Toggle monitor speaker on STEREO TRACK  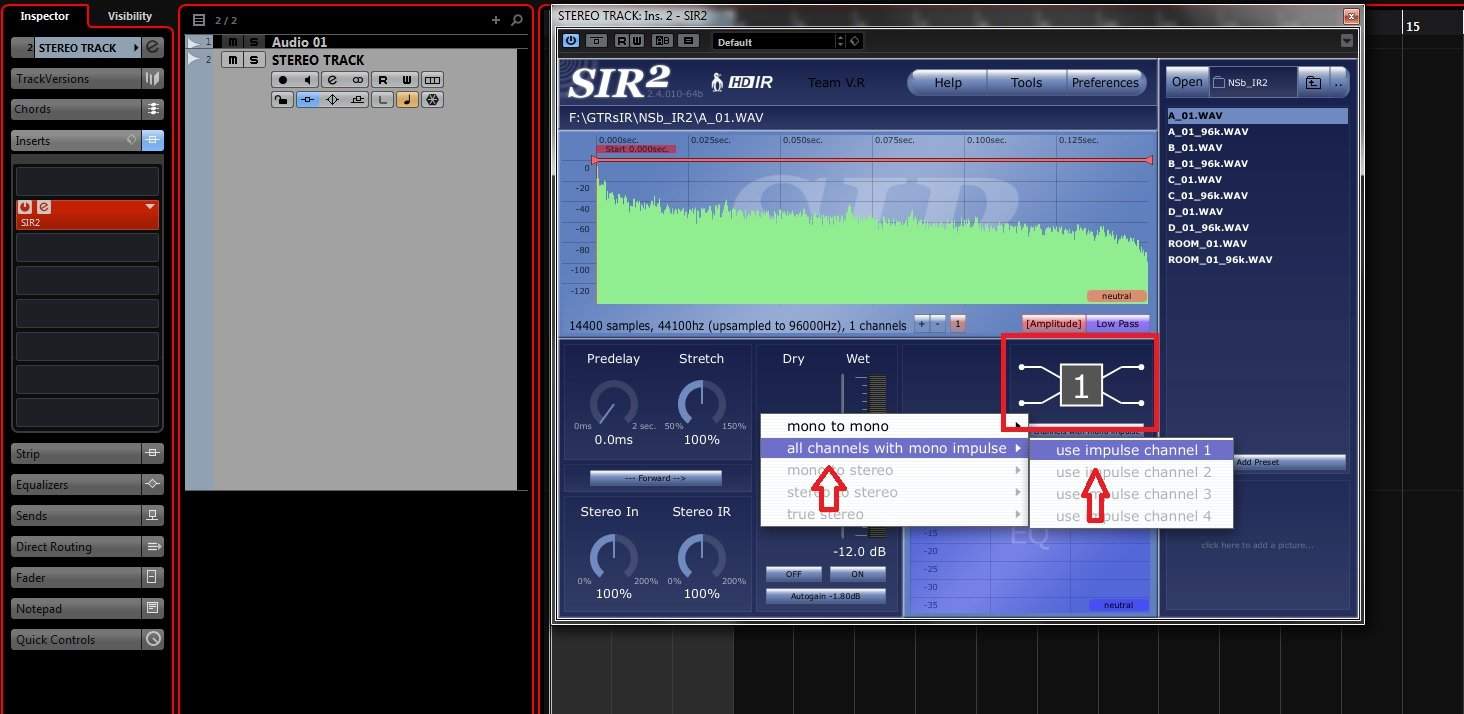pyautogui.click(x=308, y=79)
